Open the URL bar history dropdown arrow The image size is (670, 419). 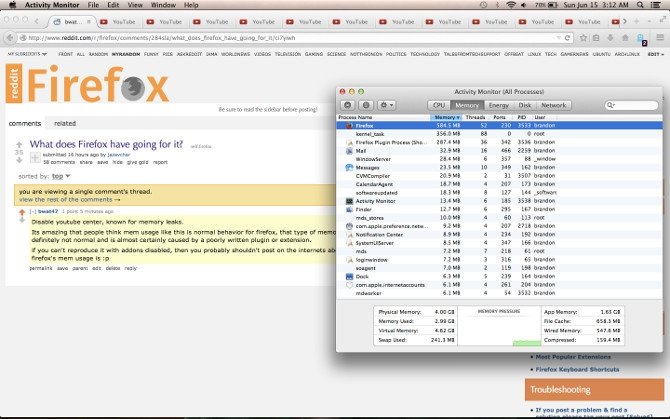click(x=558, y=38)
